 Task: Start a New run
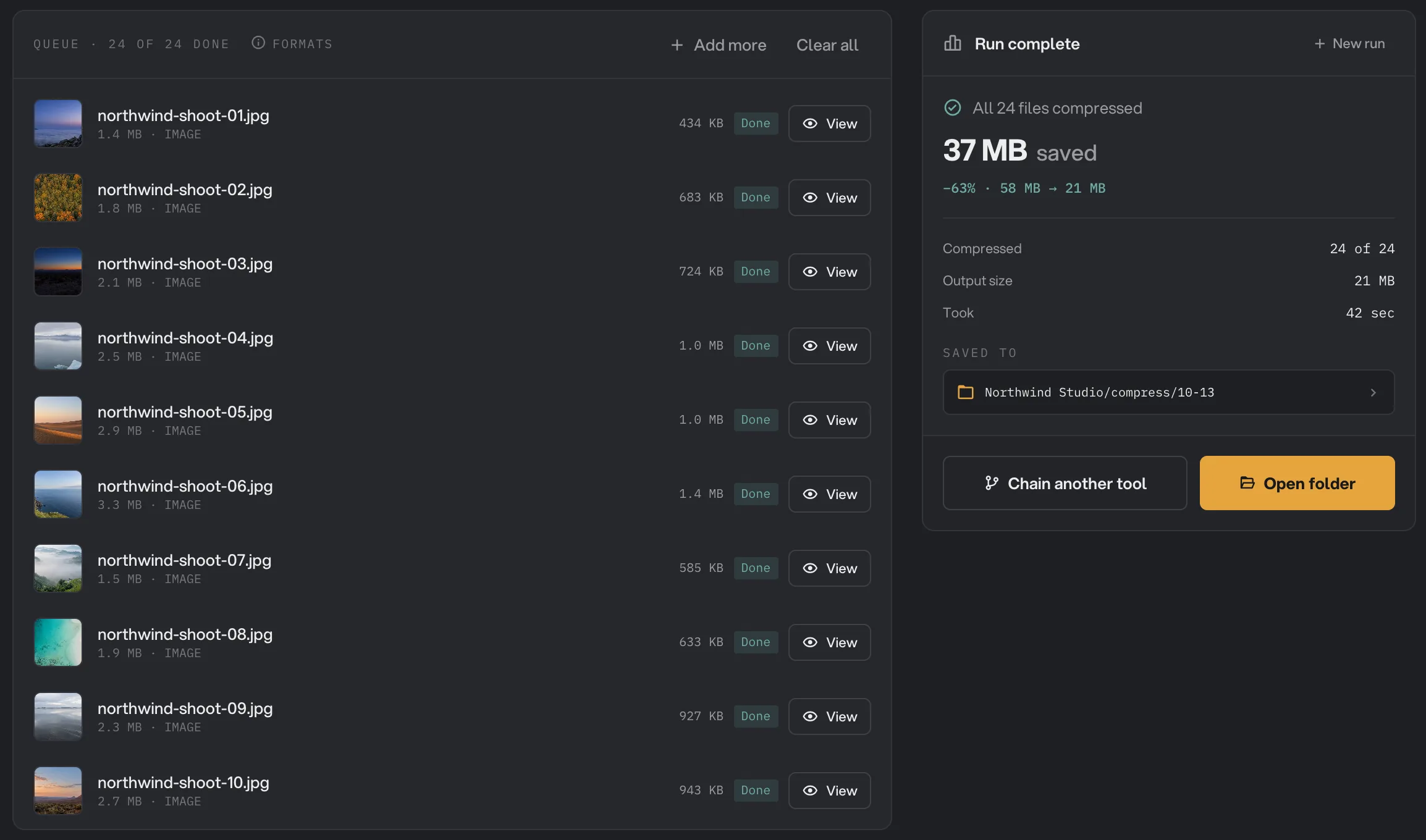coord(1349,44)
